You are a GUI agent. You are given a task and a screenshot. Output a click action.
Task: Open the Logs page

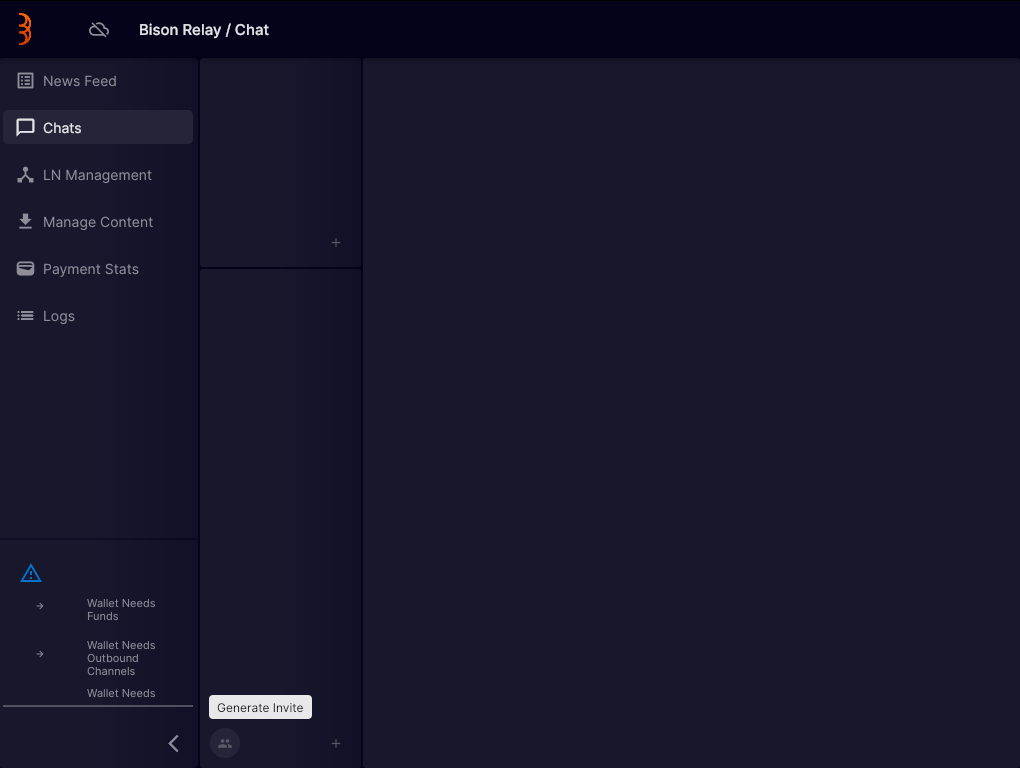(x=98, y=315)
